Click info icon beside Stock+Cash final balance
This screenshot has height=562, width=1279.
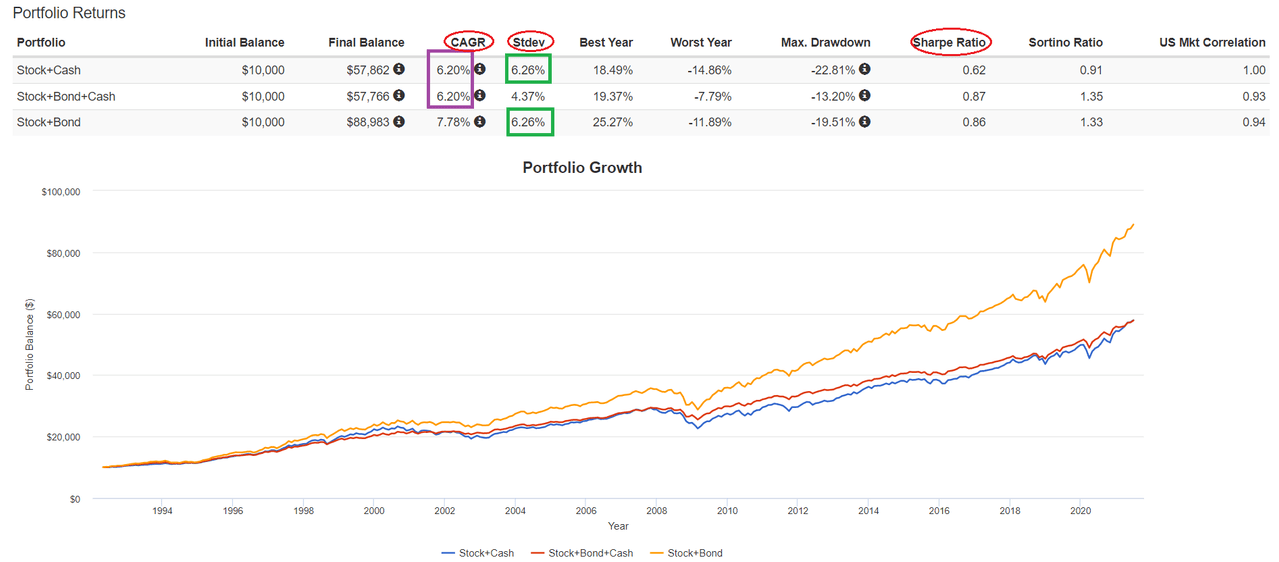click(x=399, y=70)
